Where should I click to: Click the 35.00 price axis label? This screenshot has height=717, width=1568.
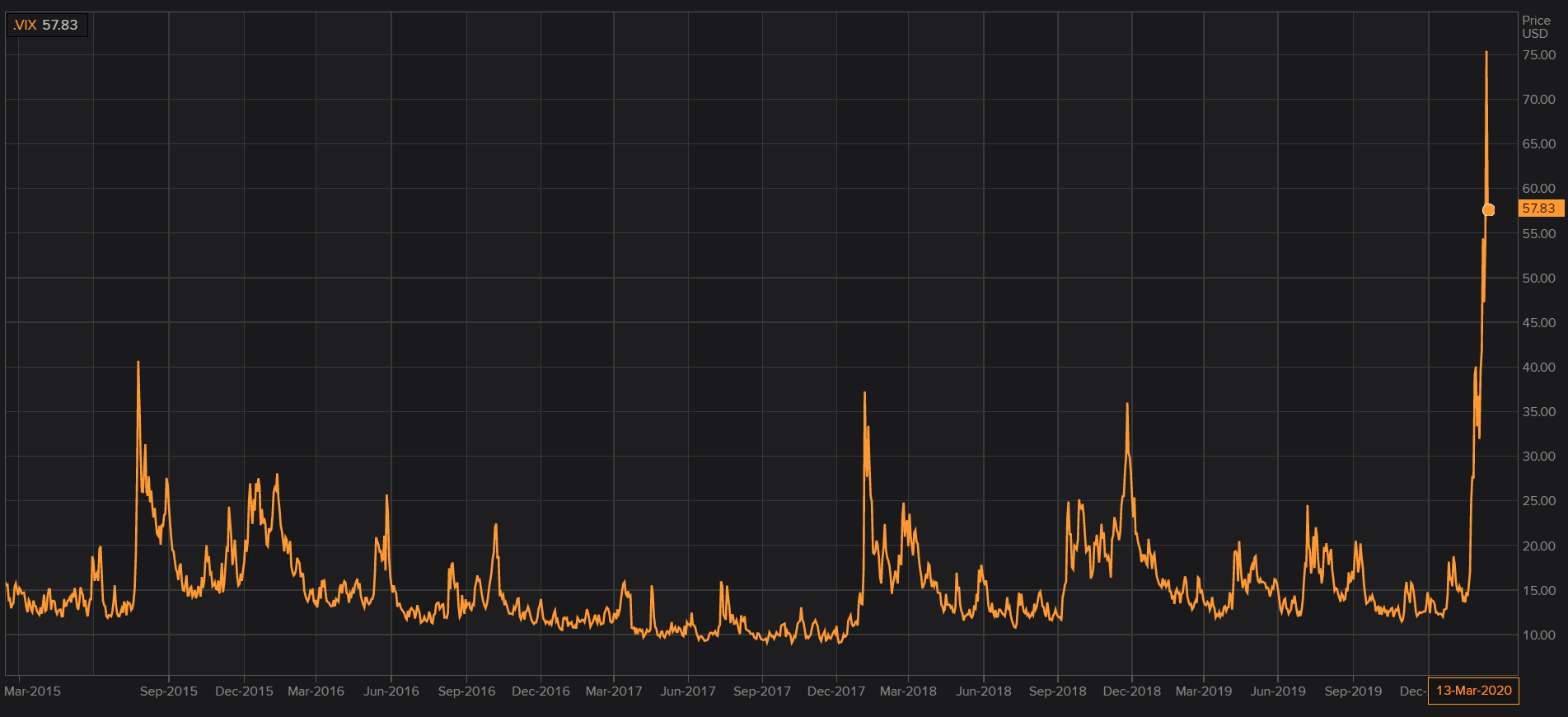[1538, 412]
